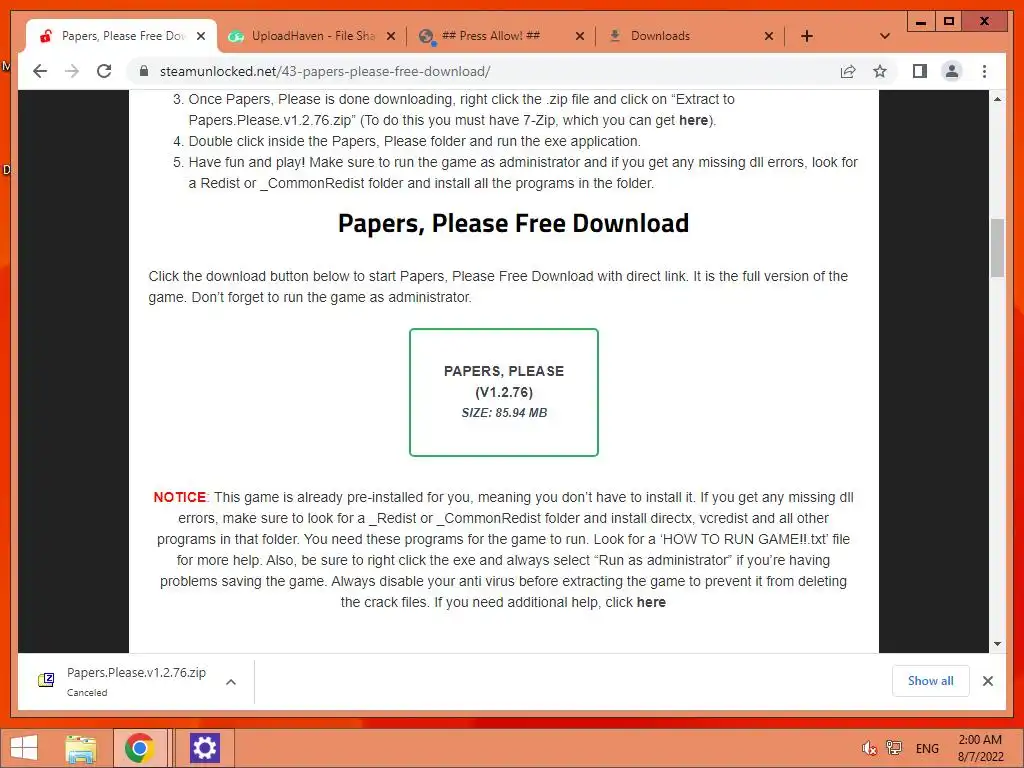Close the Papers, Please tab
This screenshot has height=768, width=1024.
pyautogui.click(x=201, y=36)
